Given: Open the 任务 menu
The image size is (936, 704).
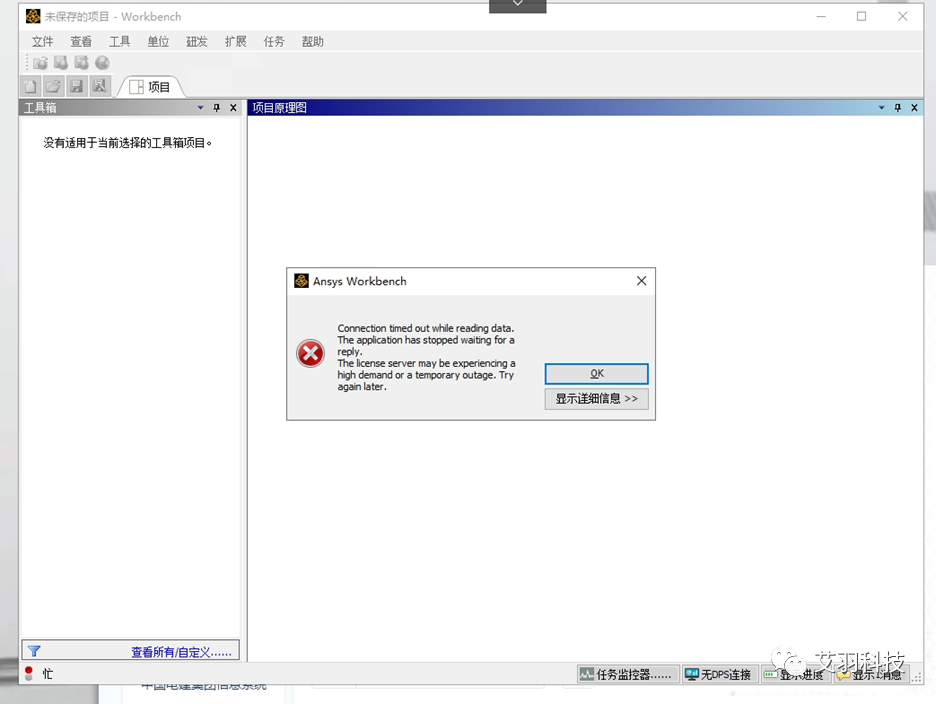Looking at the screenshot, I should (274, 42).
